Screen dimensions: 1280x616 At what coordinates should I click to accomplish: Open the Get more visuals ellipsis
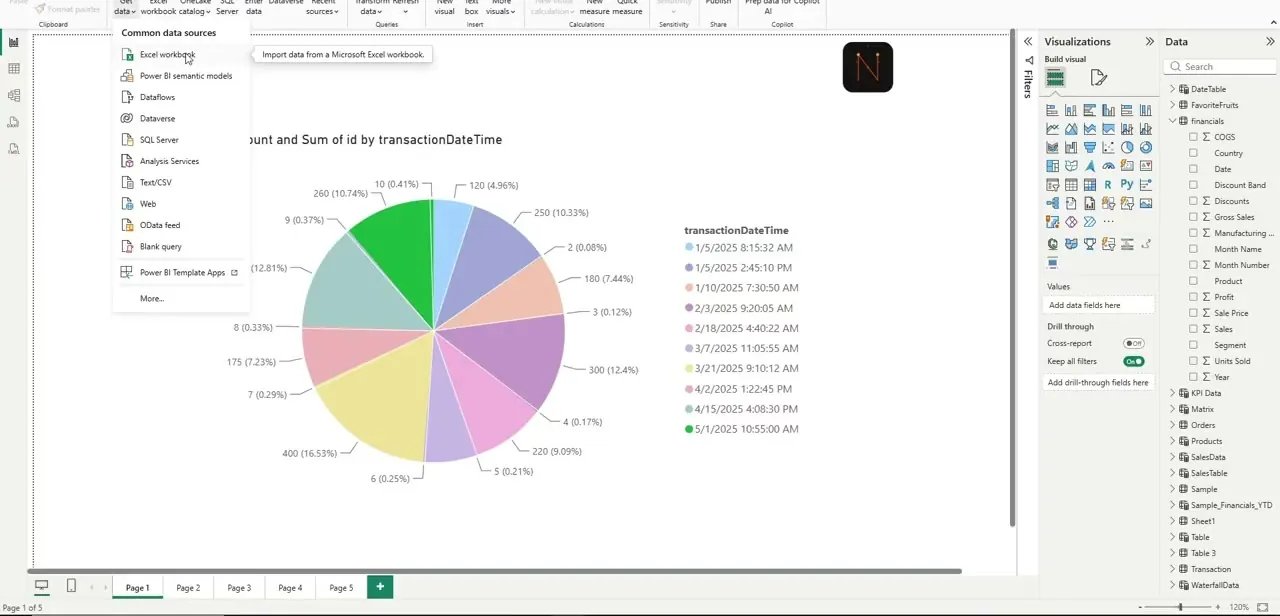[x=1108, y=222]
